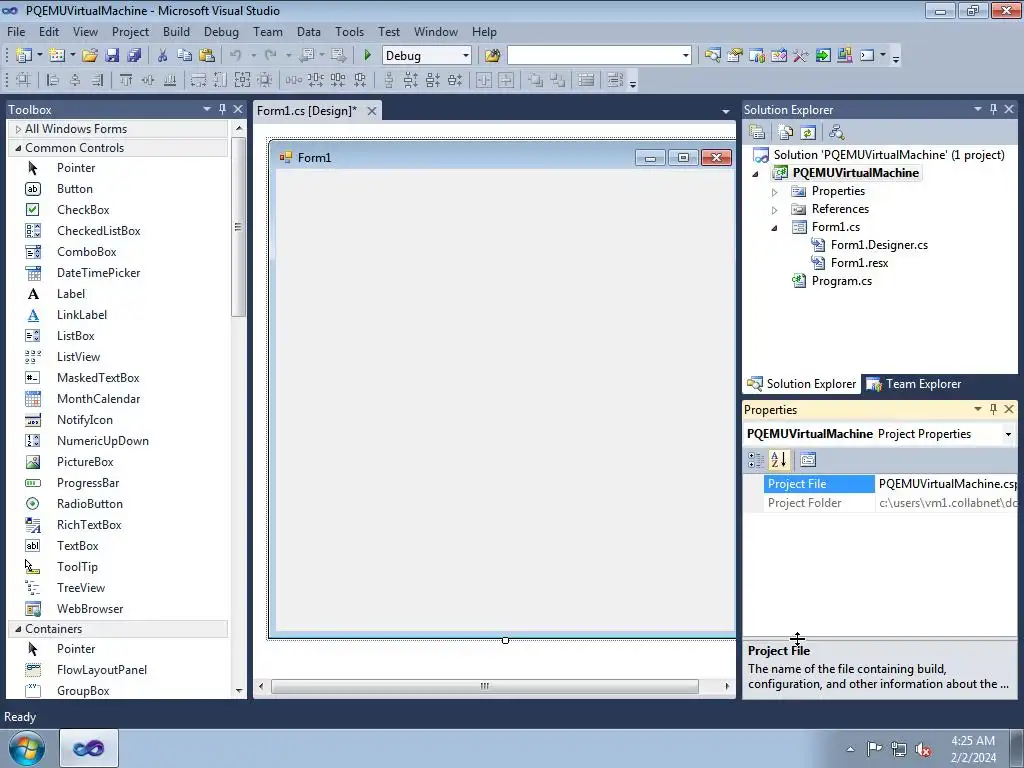The height and width of the screenshot is (768, 1024).
Task: Select Program.cs in Solution Explorer
Action: [841, 281]
